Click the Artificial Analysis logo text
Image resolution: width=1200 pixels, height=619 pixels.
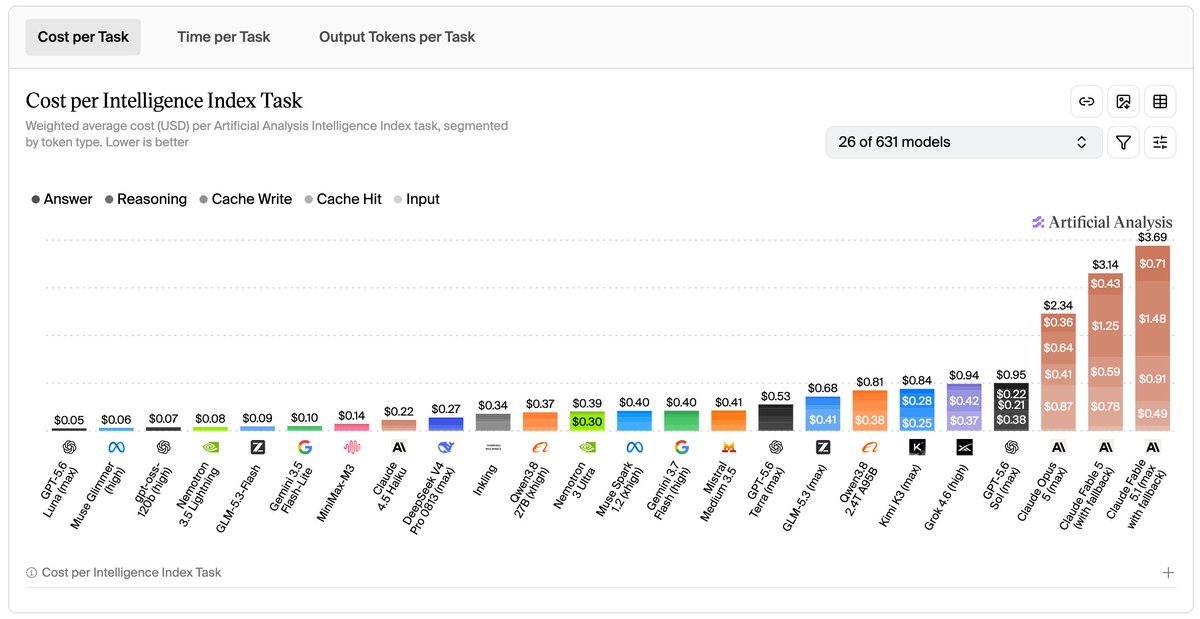click(x=1102, y=222)
